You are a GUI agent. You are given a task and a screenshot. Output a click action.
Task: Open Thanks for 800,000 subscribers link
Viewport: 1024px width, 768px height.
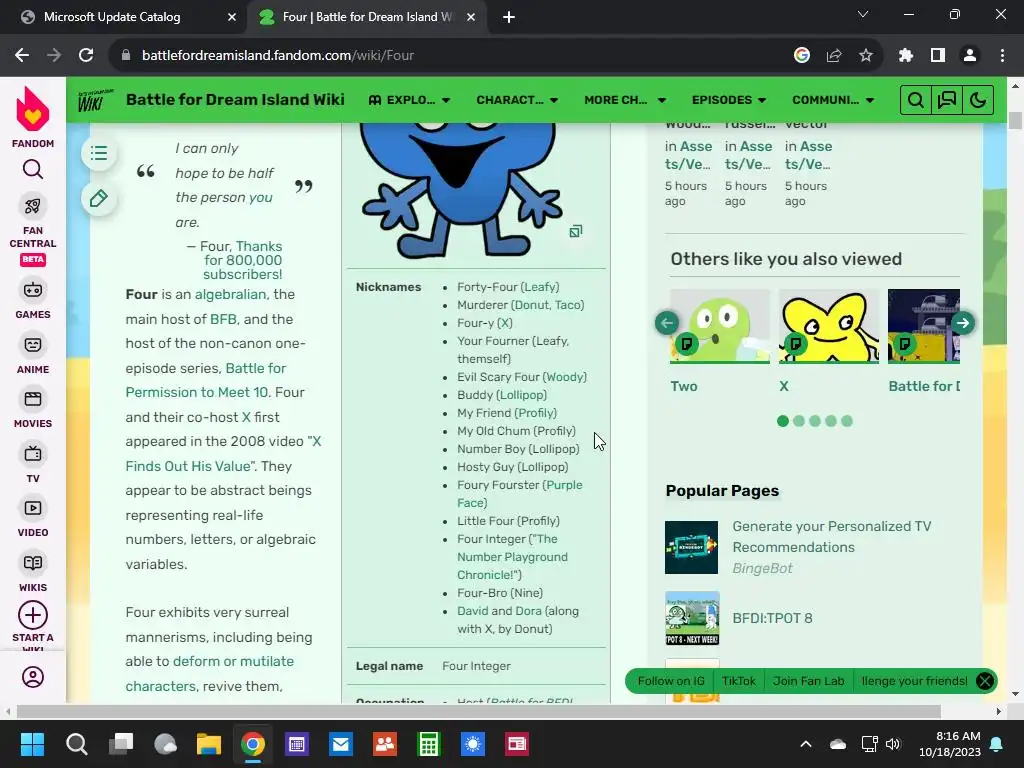point(242,261)
